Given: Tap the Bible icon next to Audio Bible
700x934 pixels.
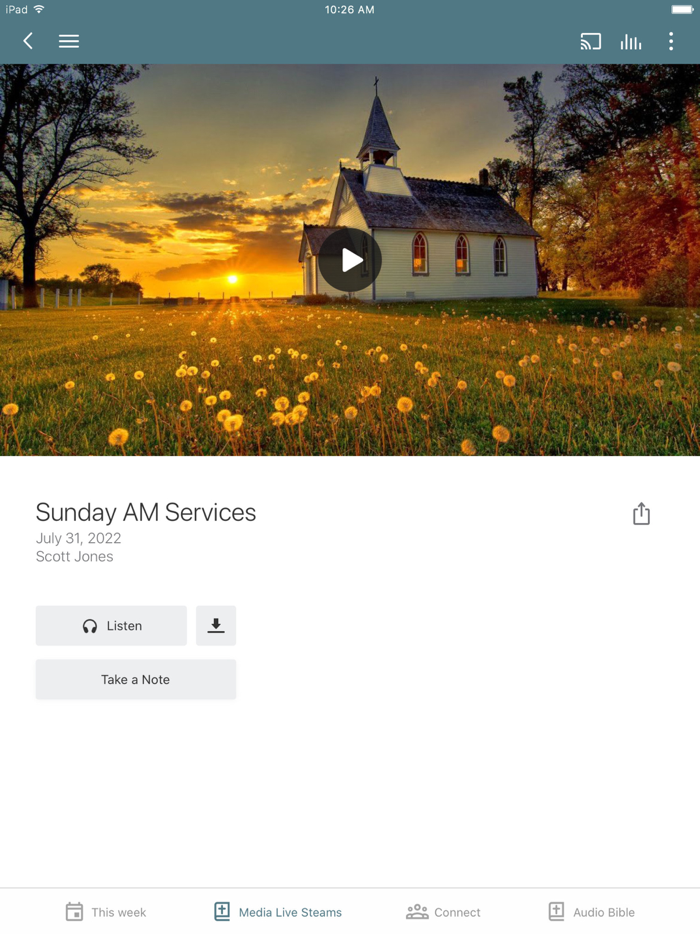Looking at the screenshot, I should point(556,911).
